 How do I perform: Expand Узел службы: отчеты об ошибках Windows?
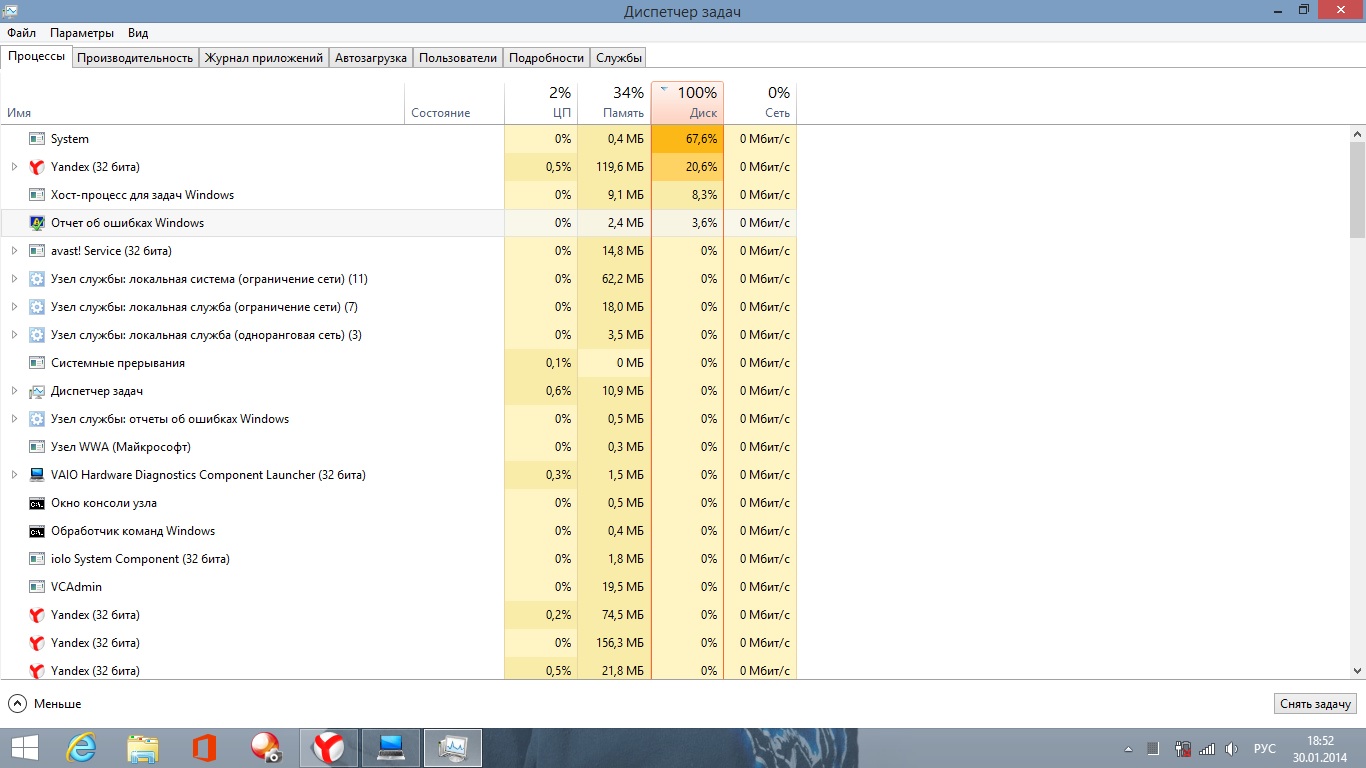coord(14,419)
